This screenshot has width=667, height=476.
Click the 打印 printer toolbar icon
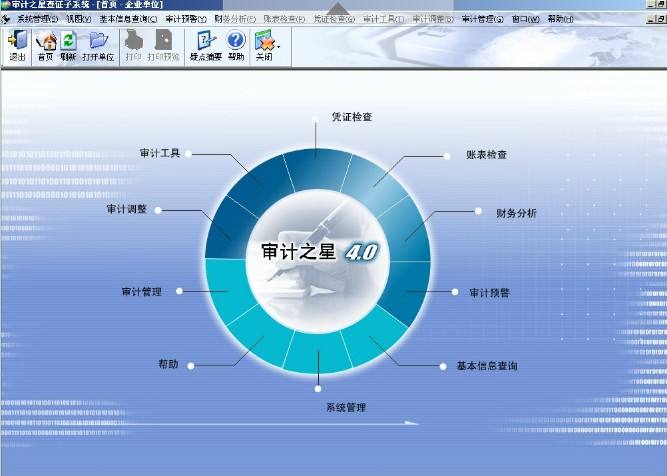click(133, 46)
